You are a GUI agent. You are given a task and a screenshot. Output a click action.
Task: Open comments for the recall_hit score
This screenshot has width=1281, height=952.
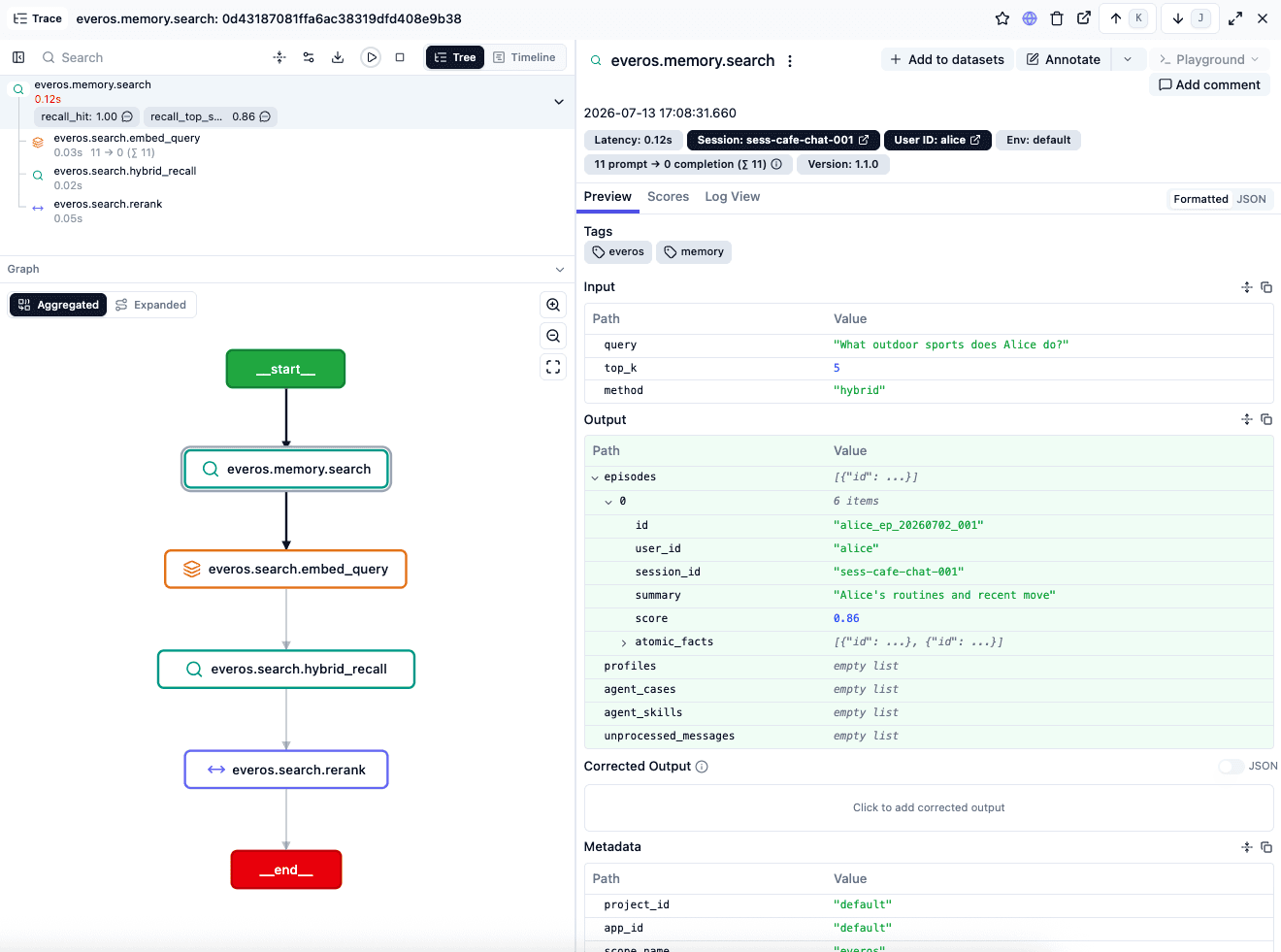127,116
